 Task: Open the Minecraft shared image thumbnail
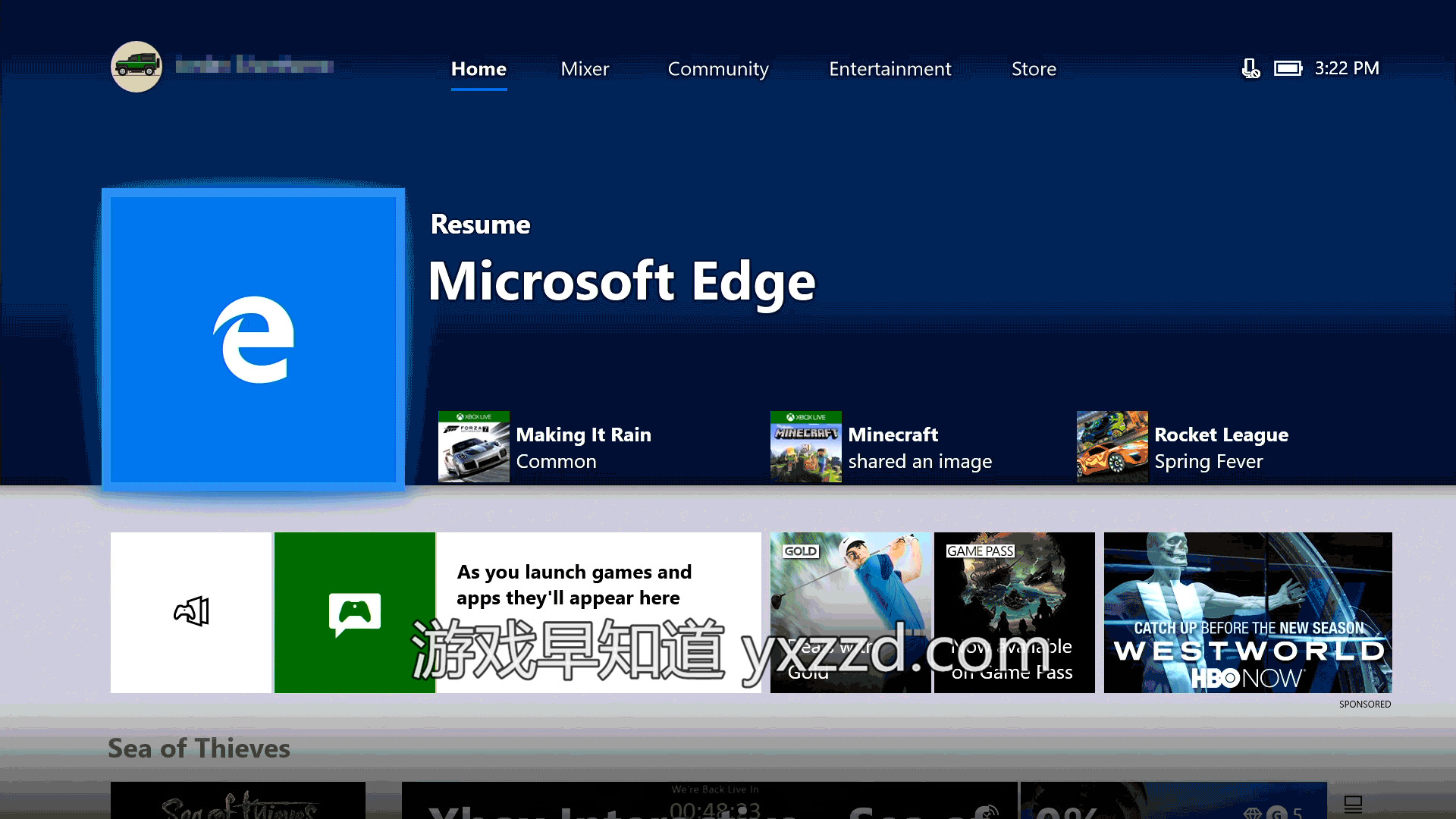point(805,447)
